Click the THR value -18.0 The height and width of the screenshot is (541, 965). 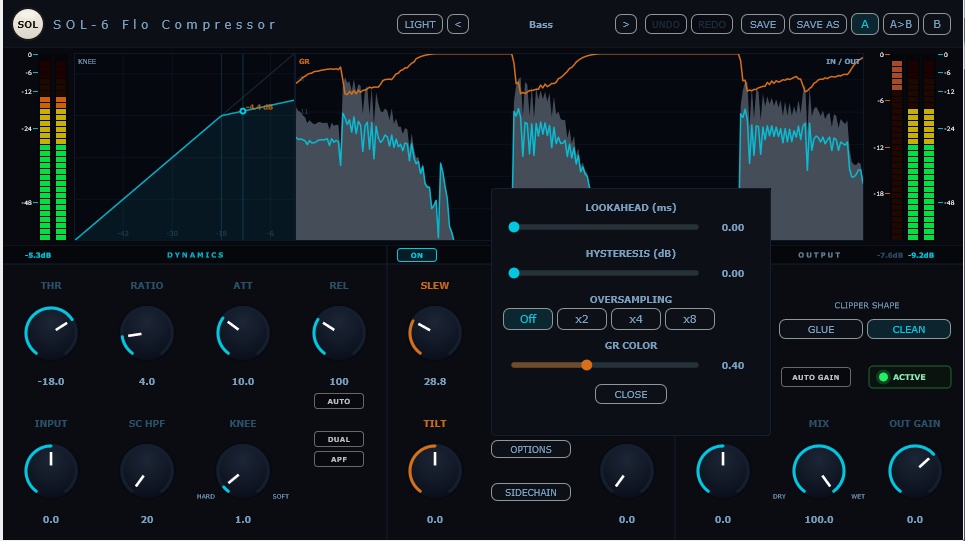click(51, 382)
